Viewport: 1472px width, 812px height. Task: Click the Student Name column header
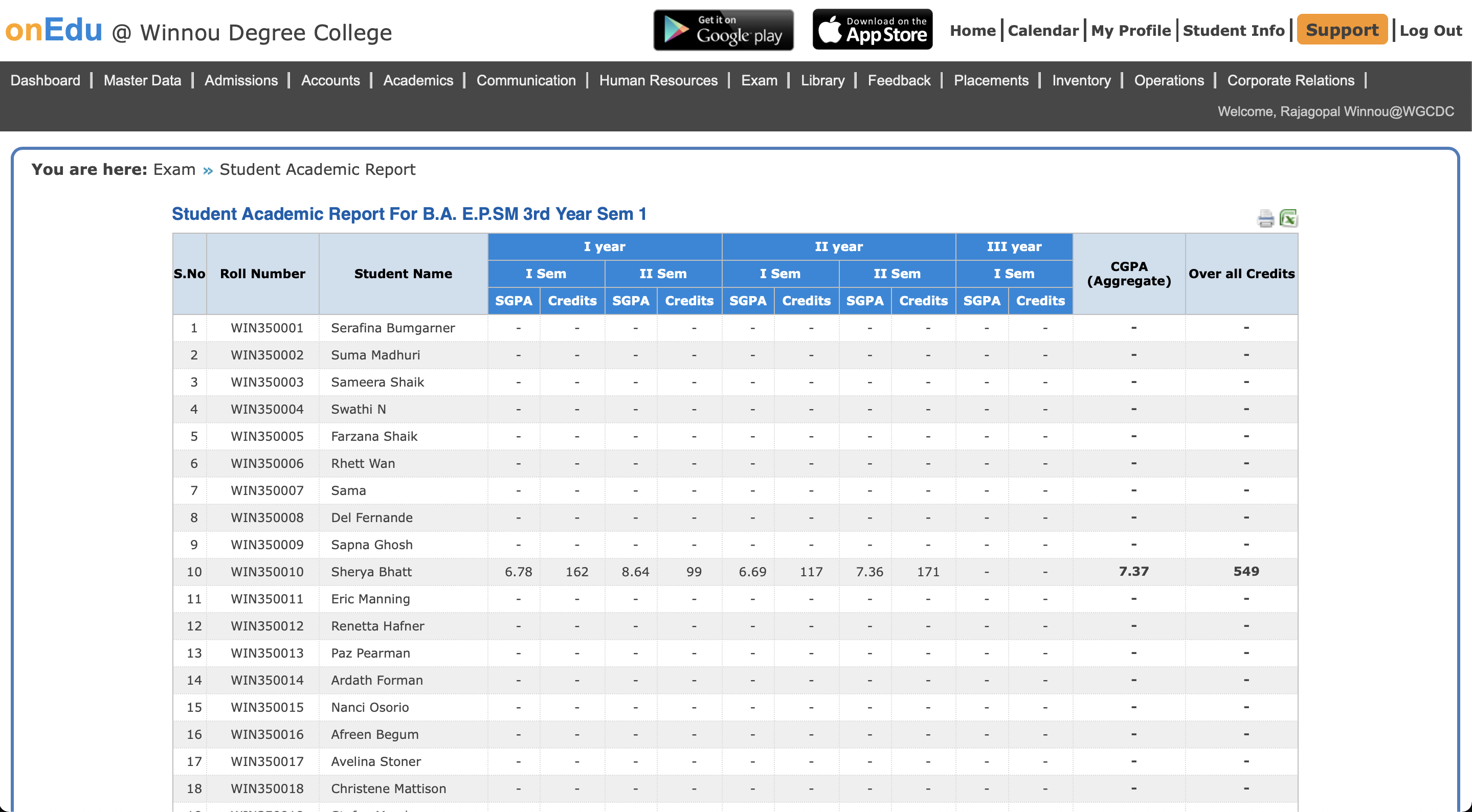coord(403,274)
